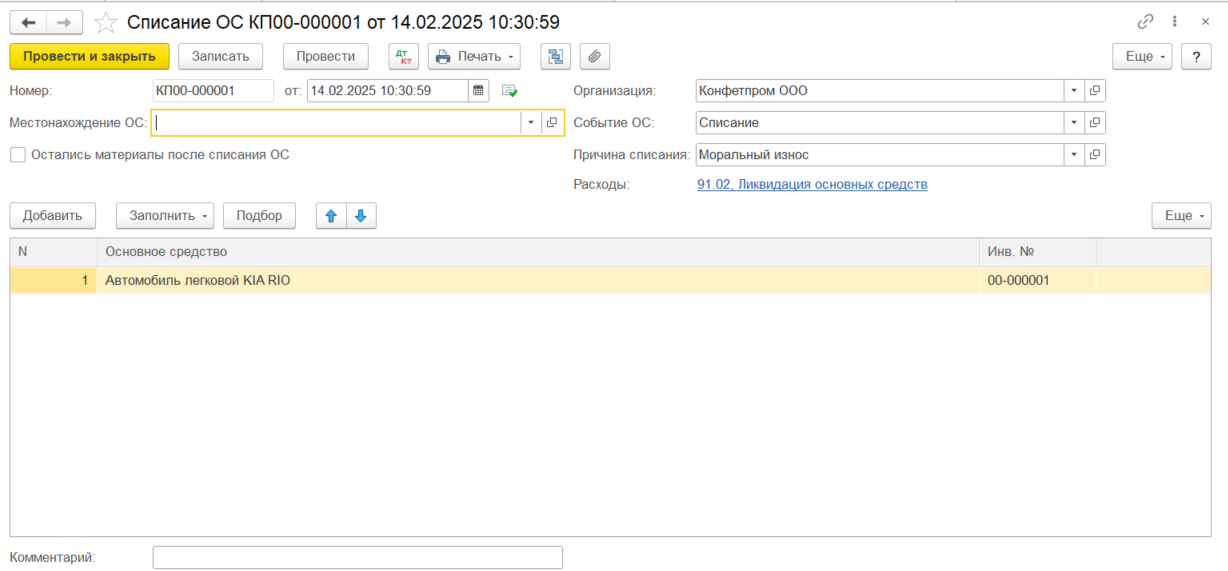1228x571 pixels.
Task: Show document postings via the ДтКт icon
Action: (403, 56)
